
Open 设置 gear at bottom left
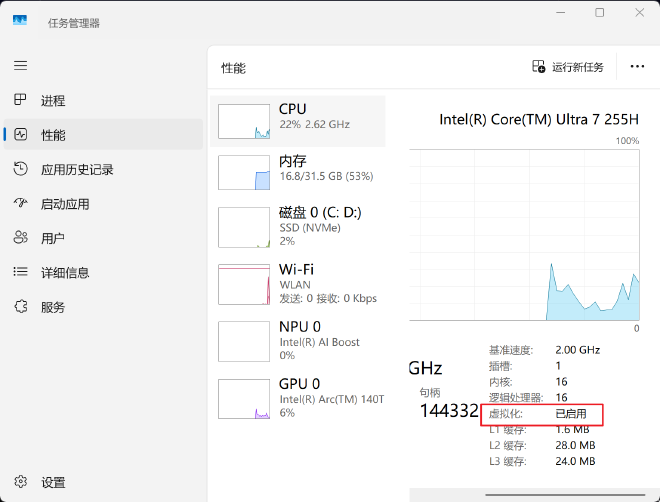20,482
